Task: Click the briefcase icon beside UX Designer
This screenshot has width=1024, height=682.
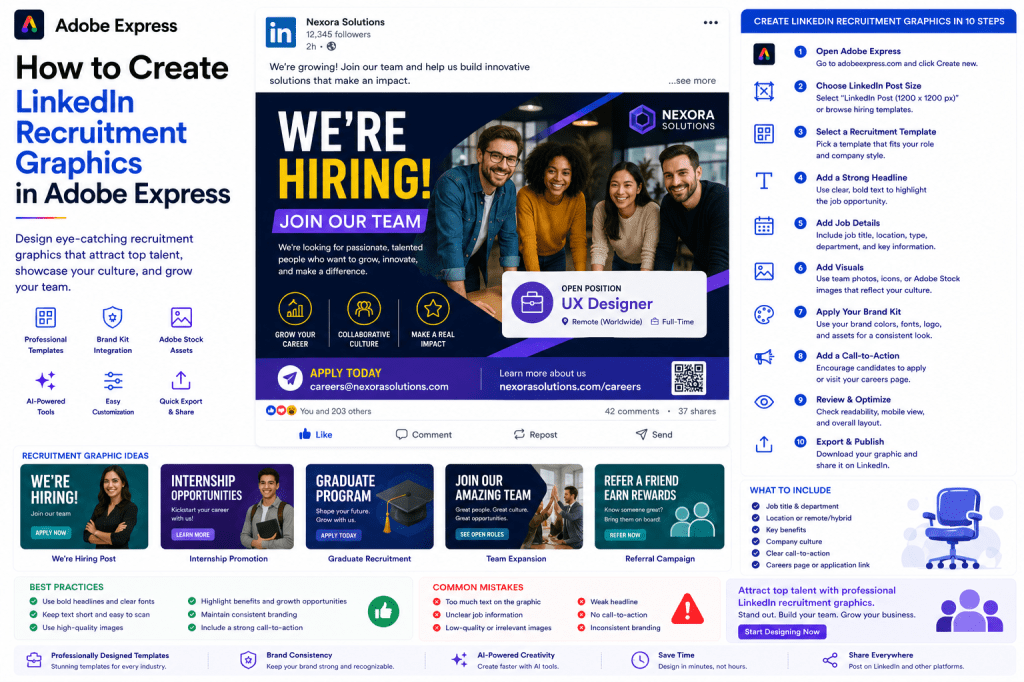Action: [532, 302]
